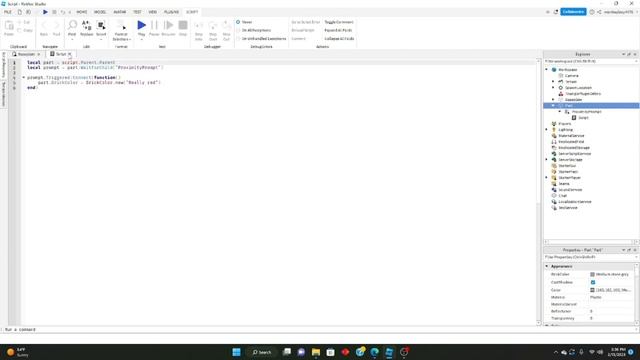Select StarterGui in Explorer
This screenshot has height=360, width=640.
[x=567, y=166]
